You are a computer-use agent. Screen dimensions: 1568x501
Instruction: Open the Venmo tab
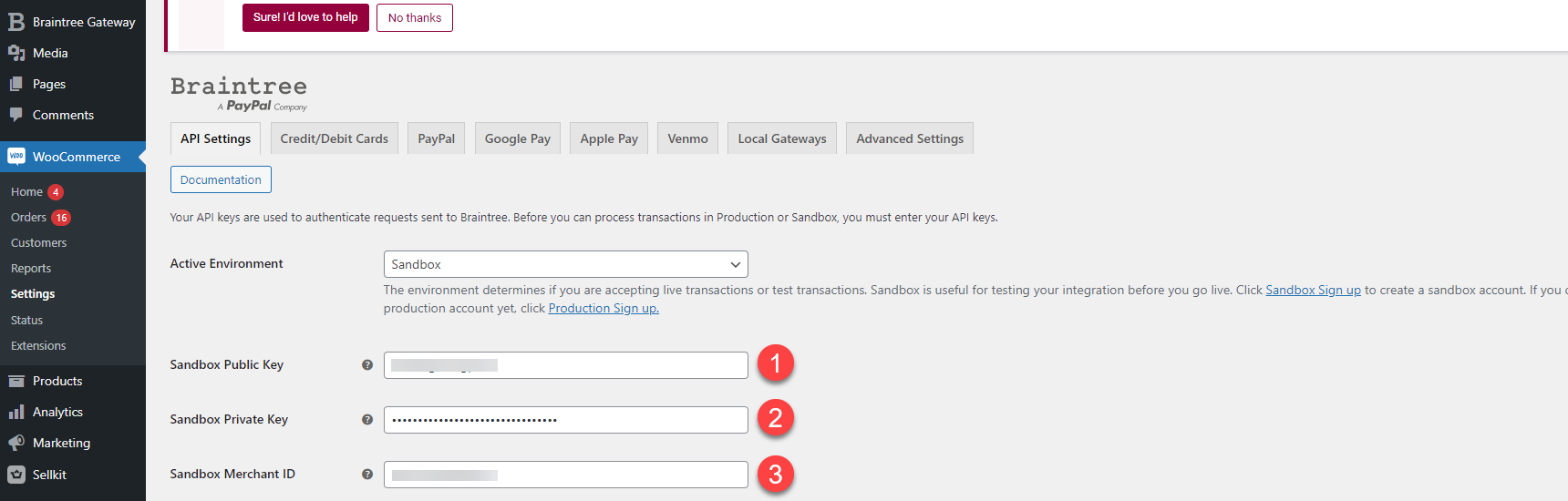(687, 138)
